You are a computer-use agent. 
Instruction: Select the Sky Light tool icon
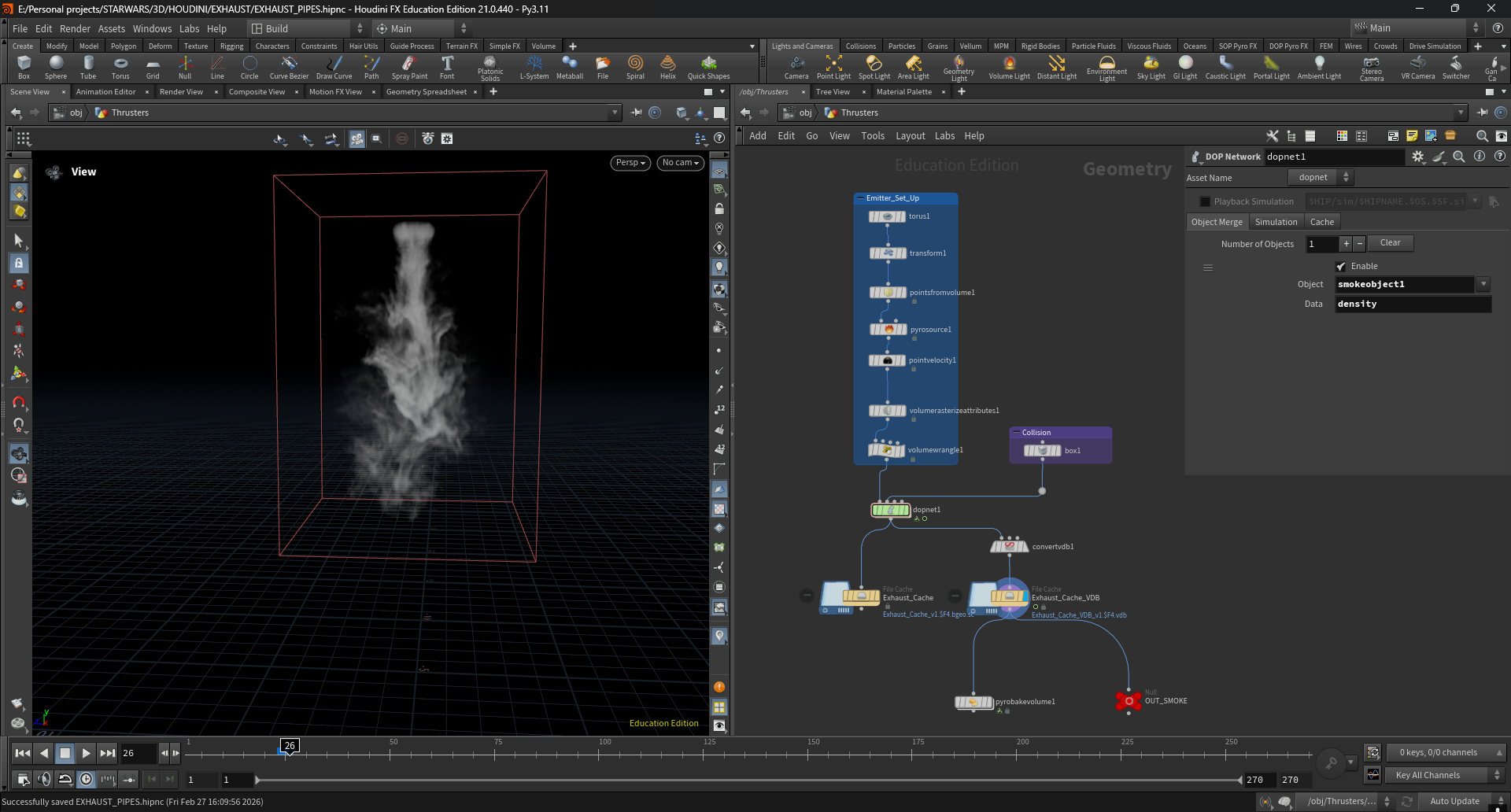pos(1151,68)
